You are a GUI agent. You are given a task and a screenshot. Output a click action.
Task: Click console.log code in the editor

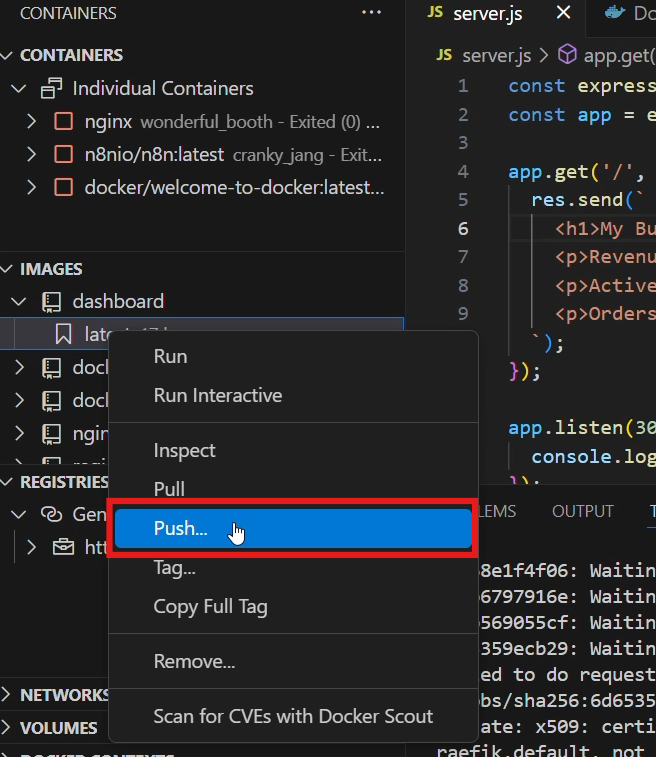(x=594, y=457)
